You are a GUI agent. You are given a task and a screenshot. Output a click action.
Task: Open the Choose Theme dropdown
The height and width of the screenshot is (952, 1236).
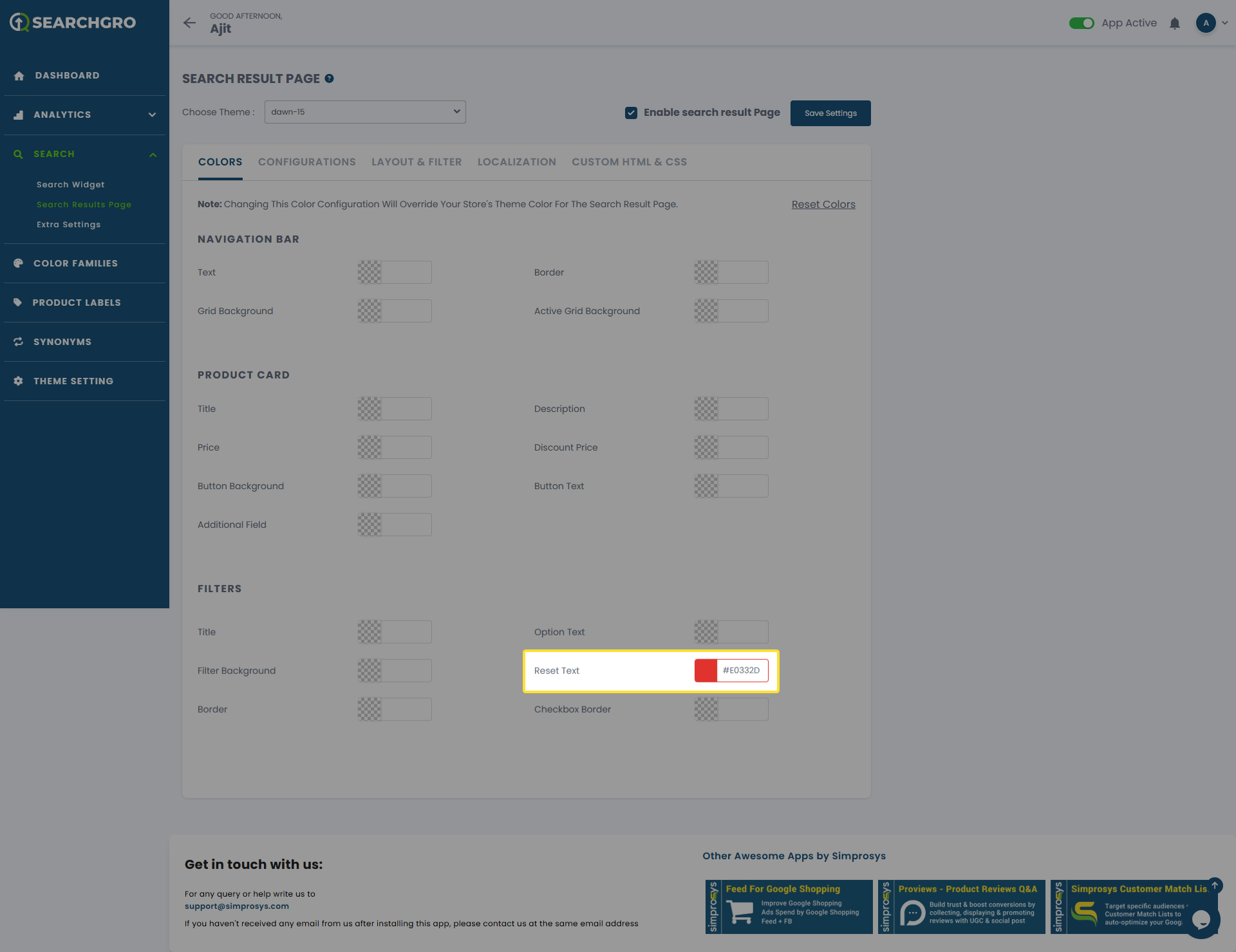click(365, 112)
